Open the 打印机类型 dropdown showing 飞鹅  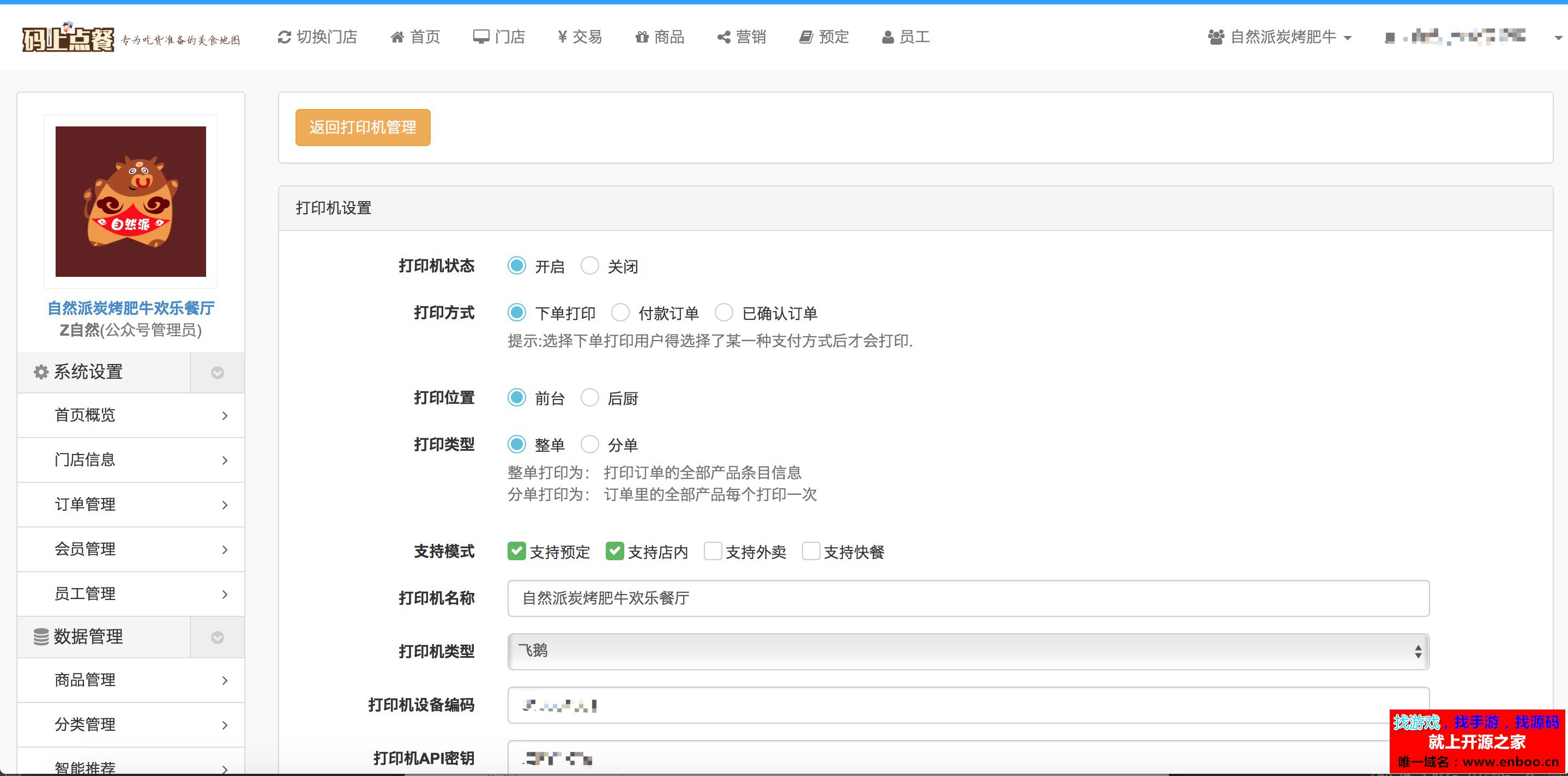point(968,651)
